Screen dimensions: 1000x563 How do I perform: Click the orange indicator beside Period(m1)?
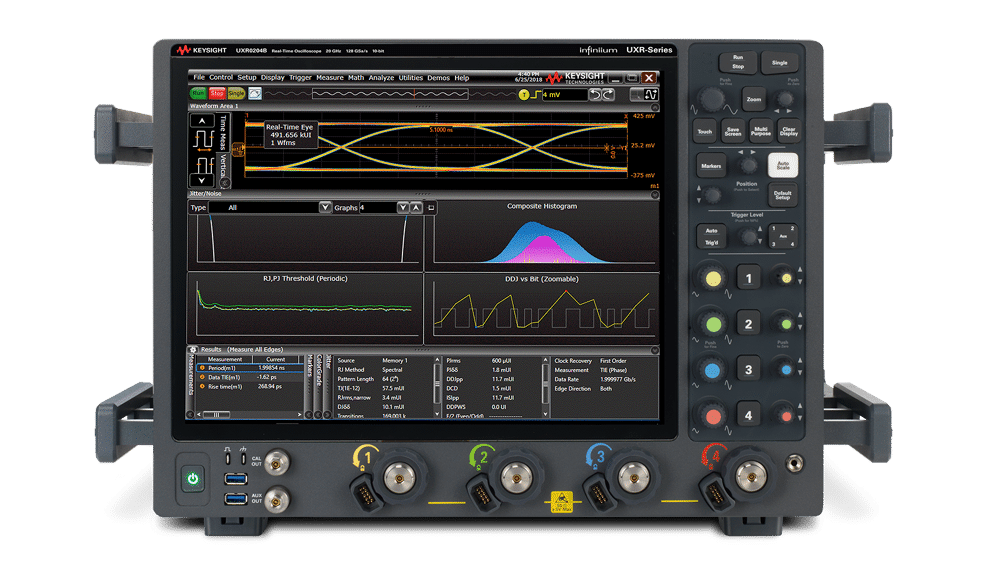point(202,368)
